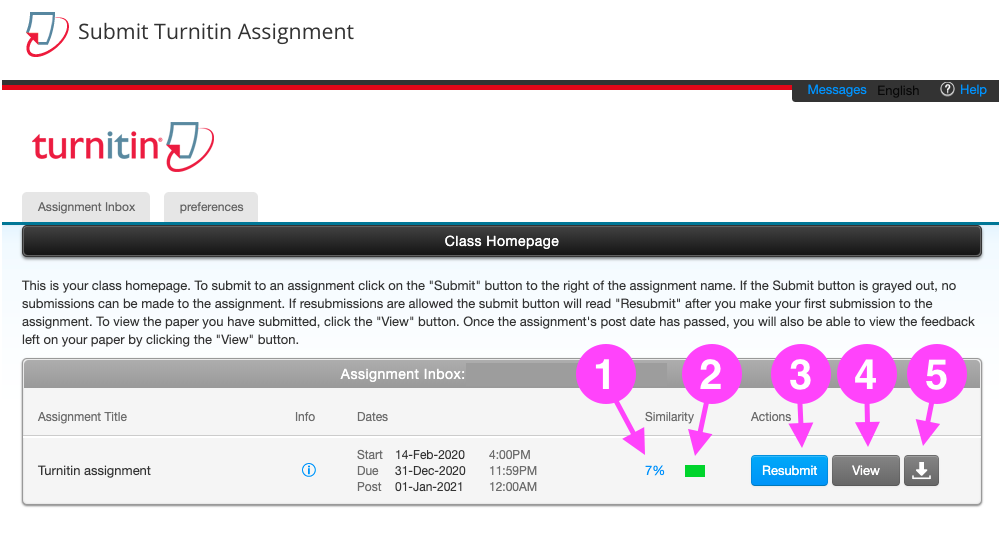Click the Help text link
The width and height of the screenshot is (999, 535).
973,90
